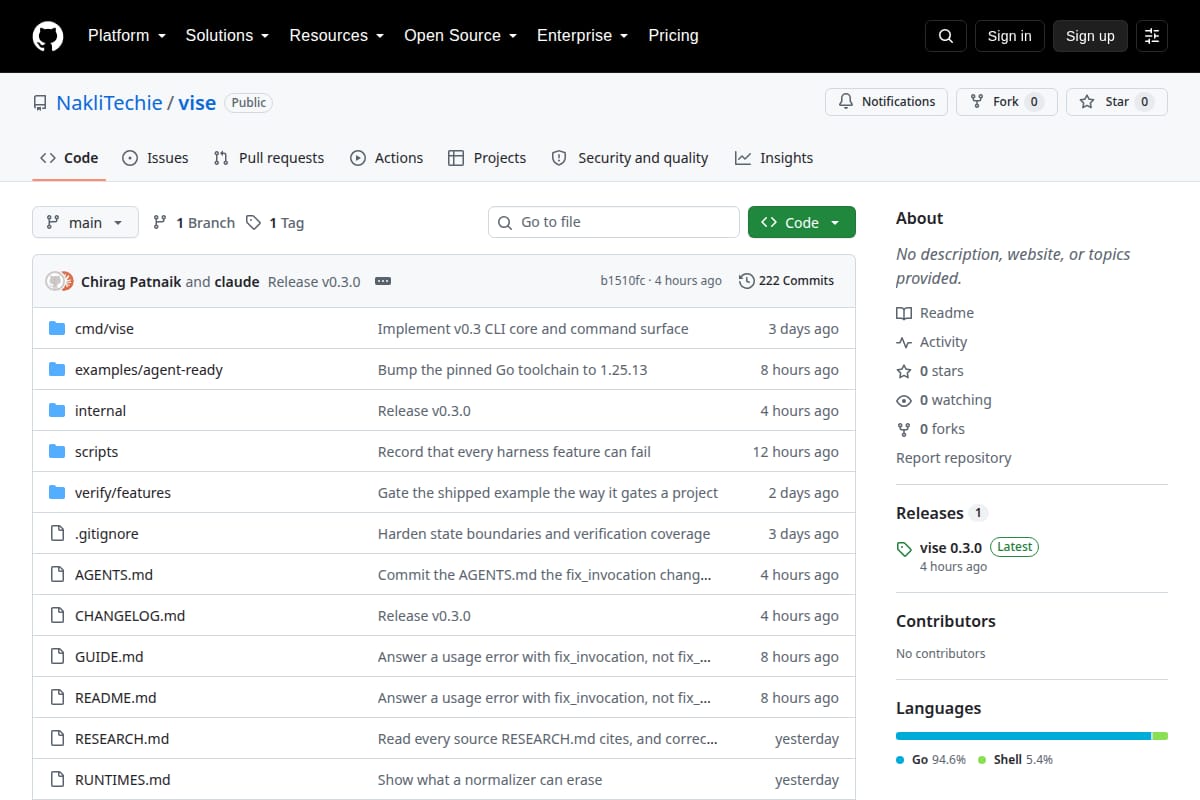Screen dimensions: 1200x800
Task: Click the Fork button
Action: 1006,102
